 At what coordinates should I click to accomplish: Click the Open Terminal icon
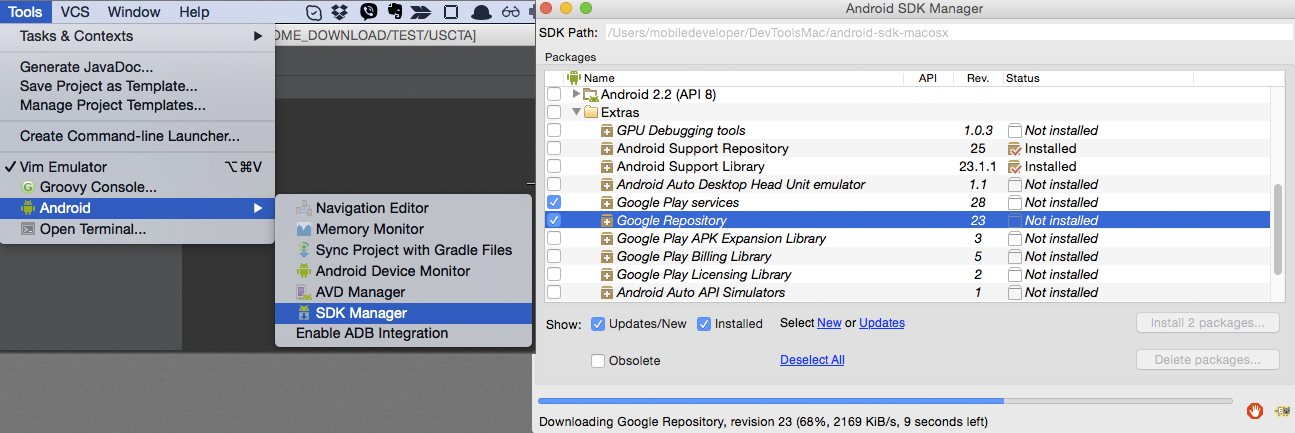(28, 229)
